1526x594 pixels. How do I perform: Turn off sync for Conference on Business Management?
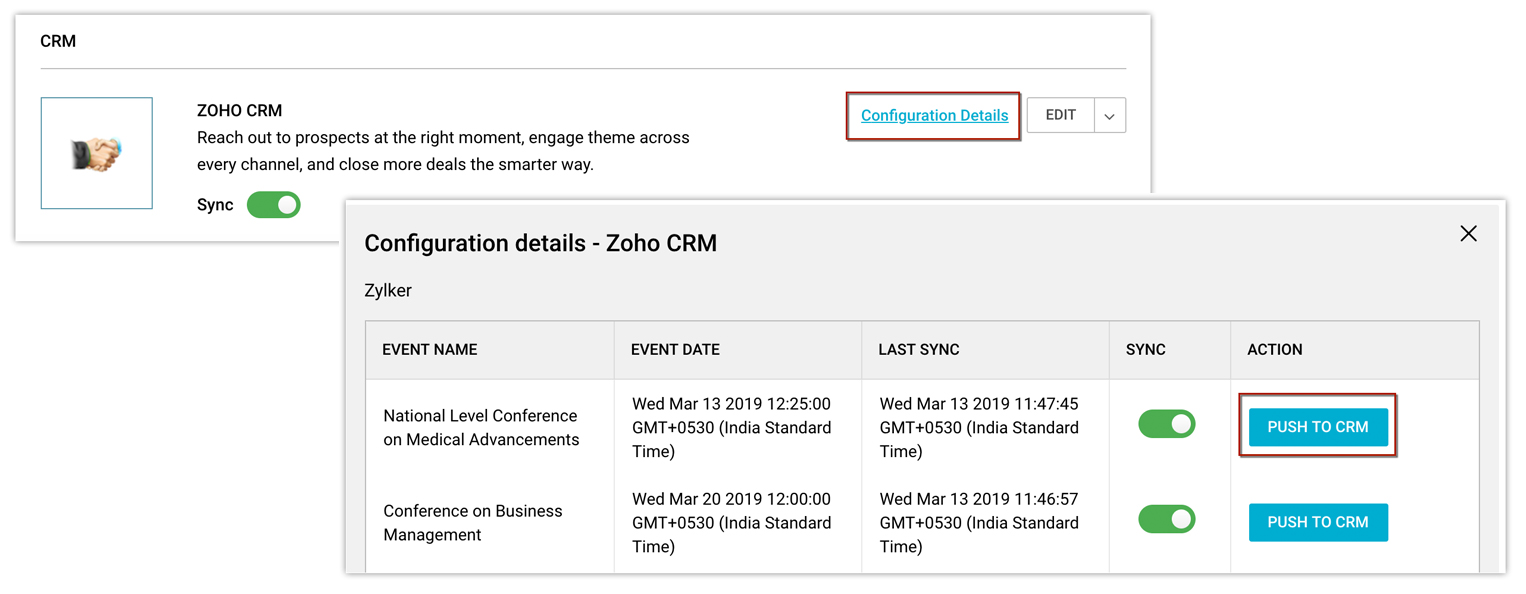pos(1166,520)
